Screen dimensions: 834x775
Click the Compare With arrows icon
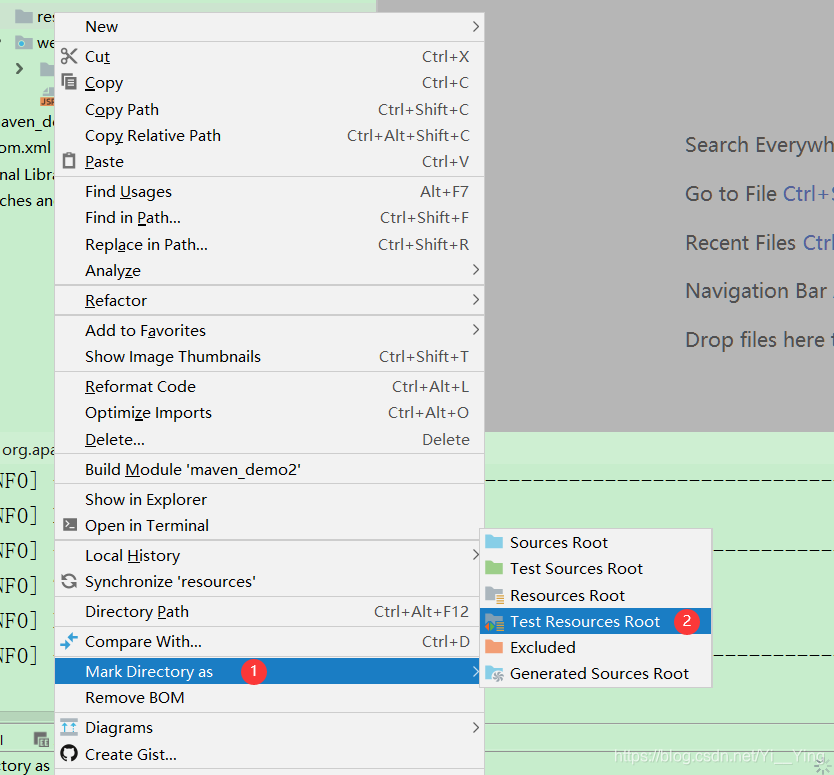click(69, 641)
